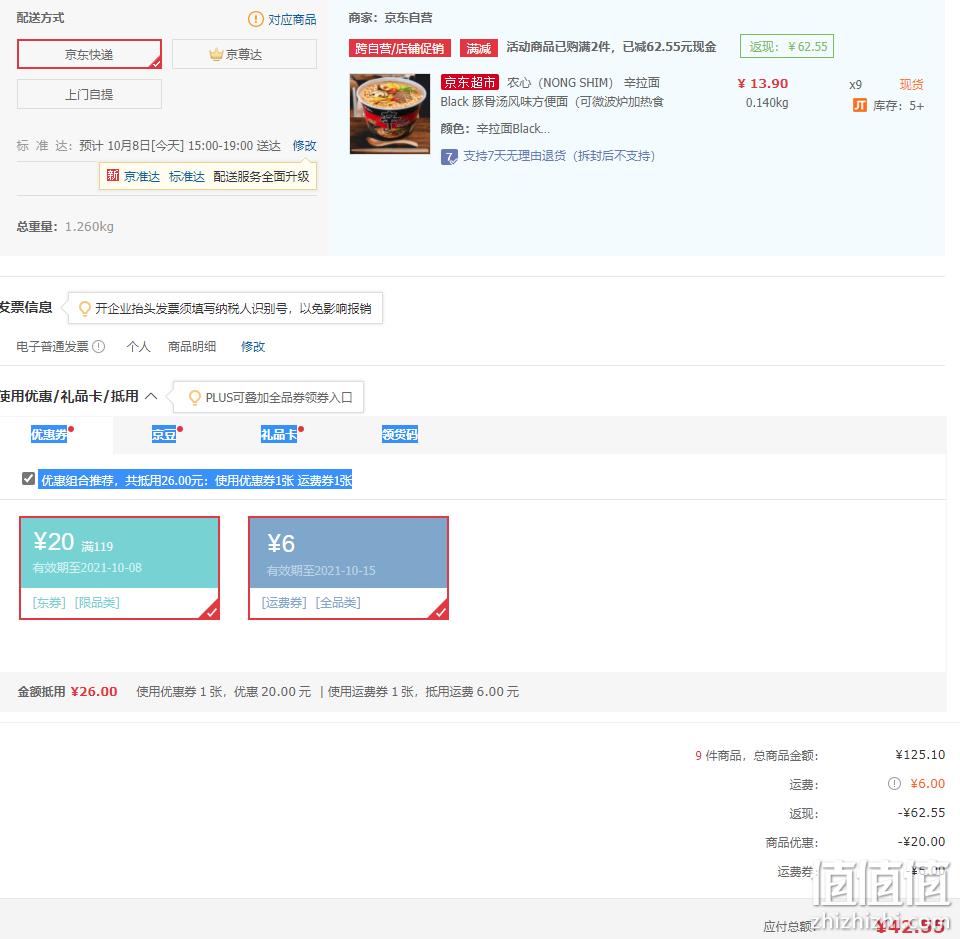Select 京尊达 delivery option
960x939 pixels.
[x=244, y=54]
